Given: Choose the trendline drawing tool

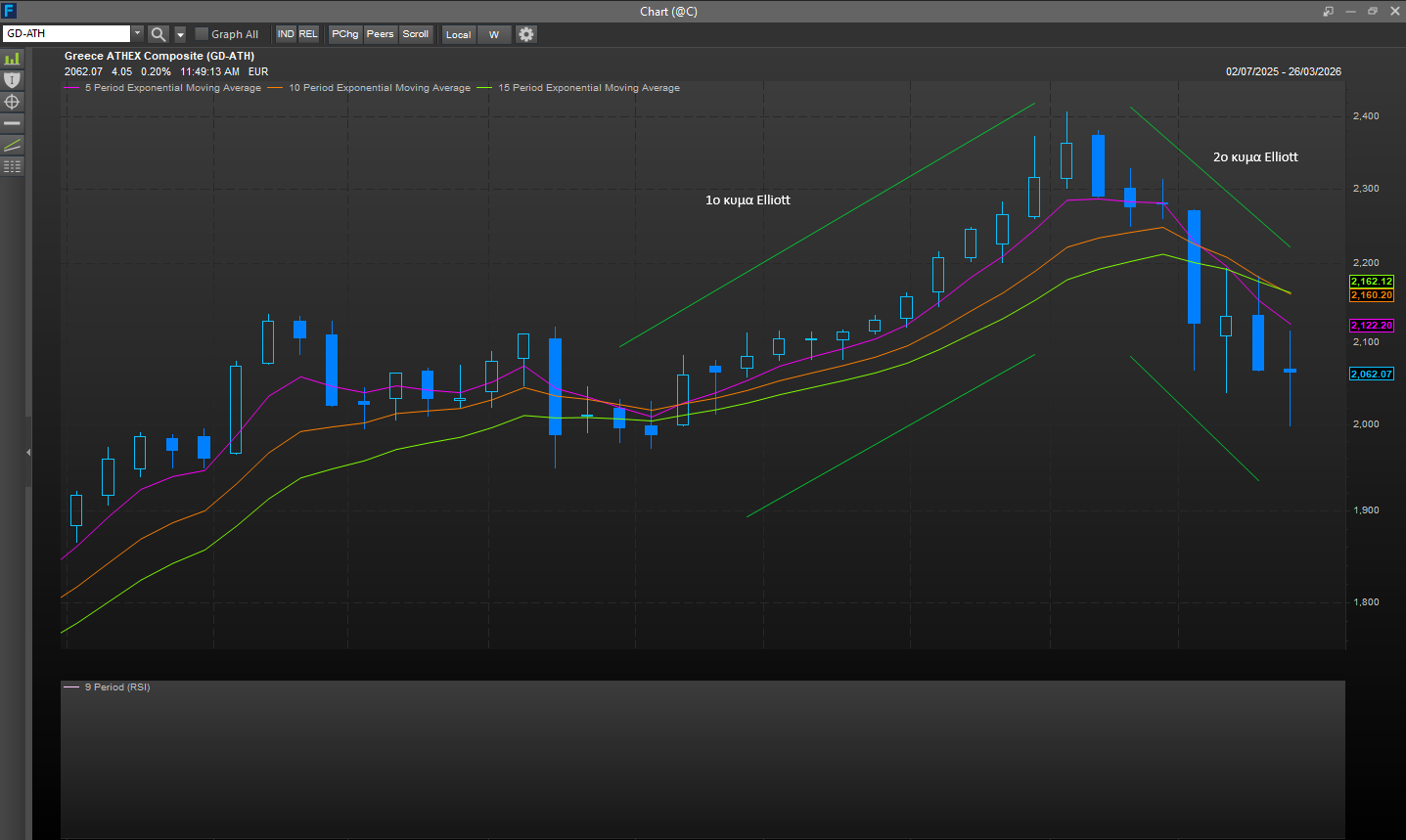Looking at the screenshot, I should pyautogui.click(x=13, y=144).
